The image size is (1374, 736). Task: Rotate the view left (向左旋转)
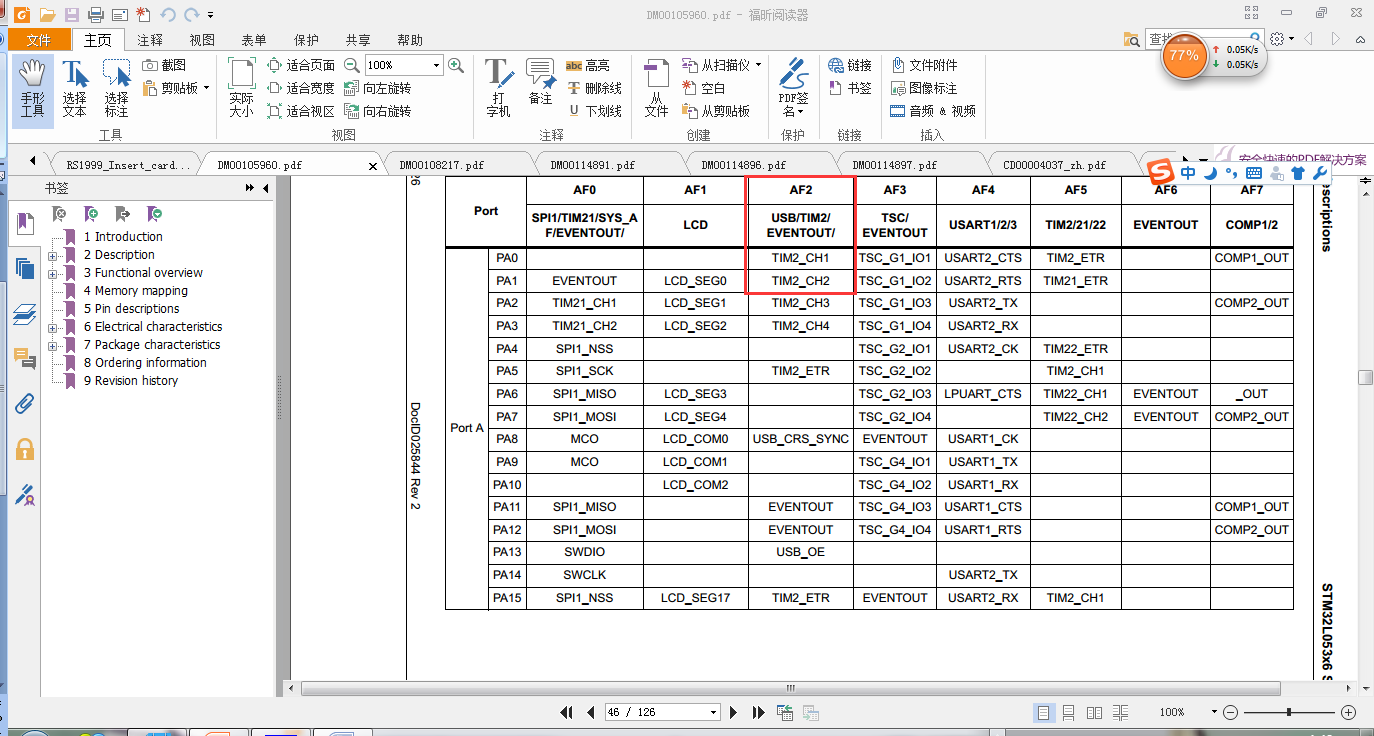coord(377,88)
